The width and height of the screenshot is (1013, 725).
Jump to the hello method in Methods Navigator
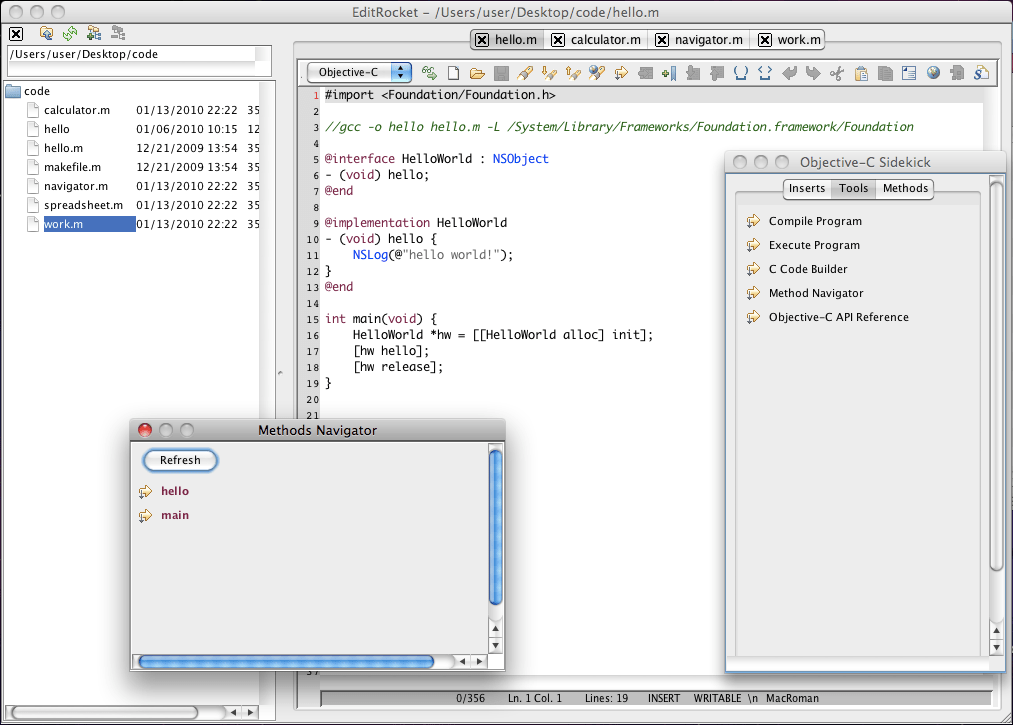174,491
